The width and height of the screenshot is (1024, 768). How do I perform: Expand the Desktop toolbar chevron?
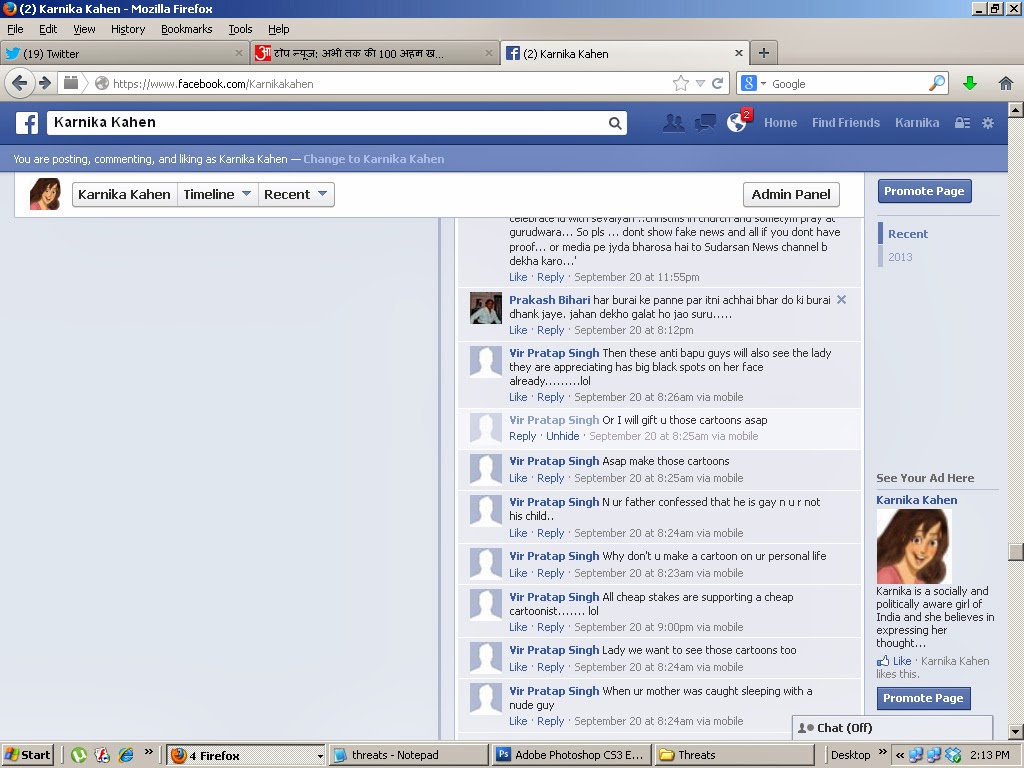[x=883, y=752]
